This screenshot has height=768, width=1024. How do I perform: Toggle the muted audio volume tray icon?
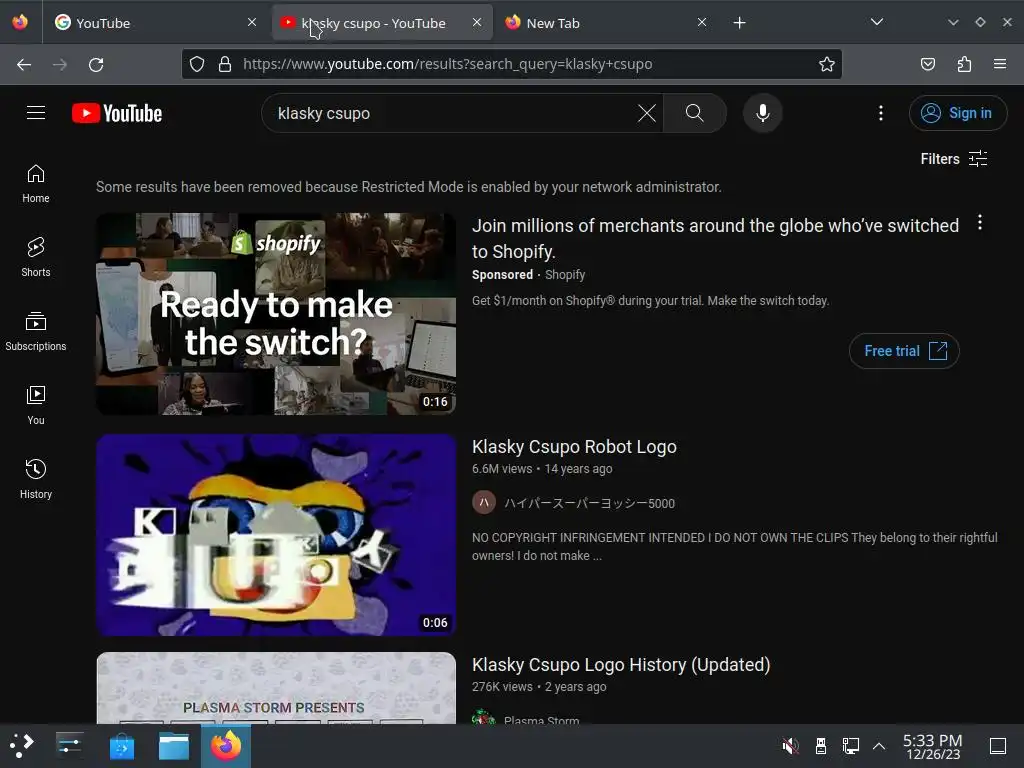pos(790,745)
